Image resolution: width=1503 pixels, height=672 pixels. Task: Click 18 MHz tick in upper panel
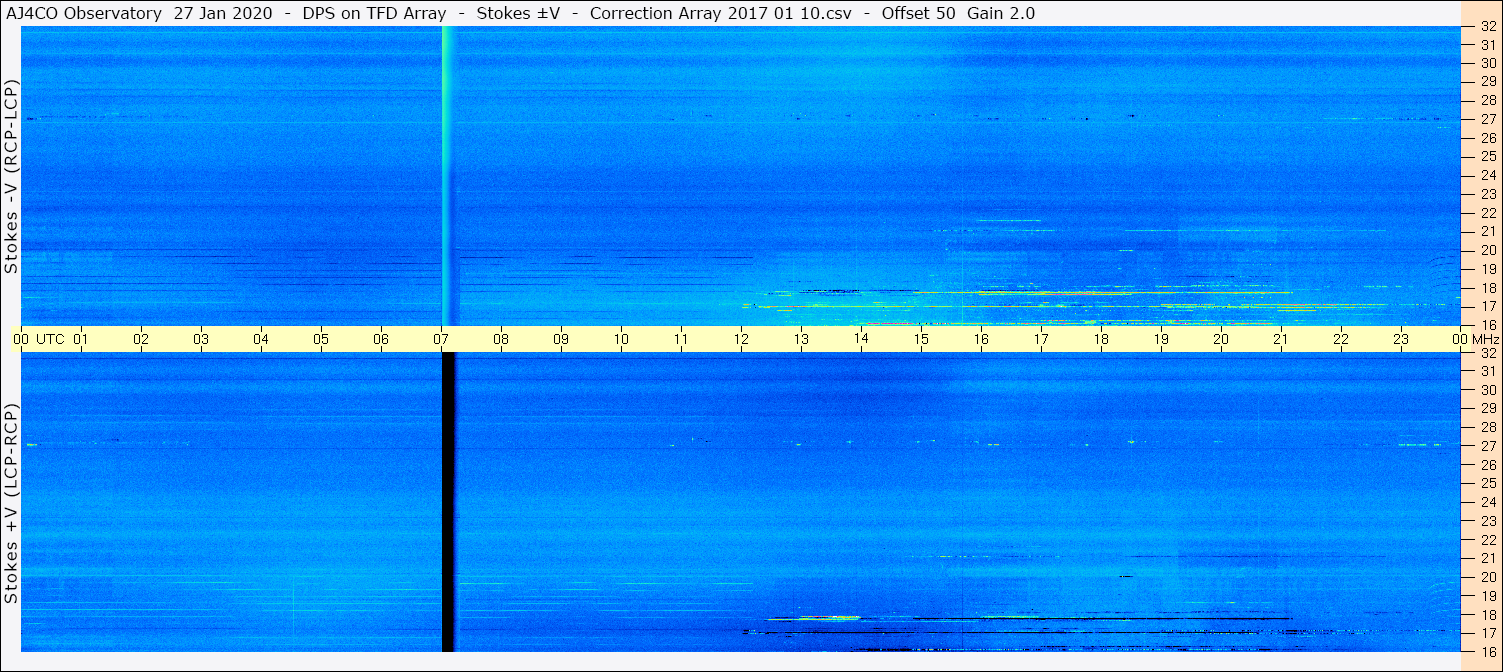coord(1488,288)
